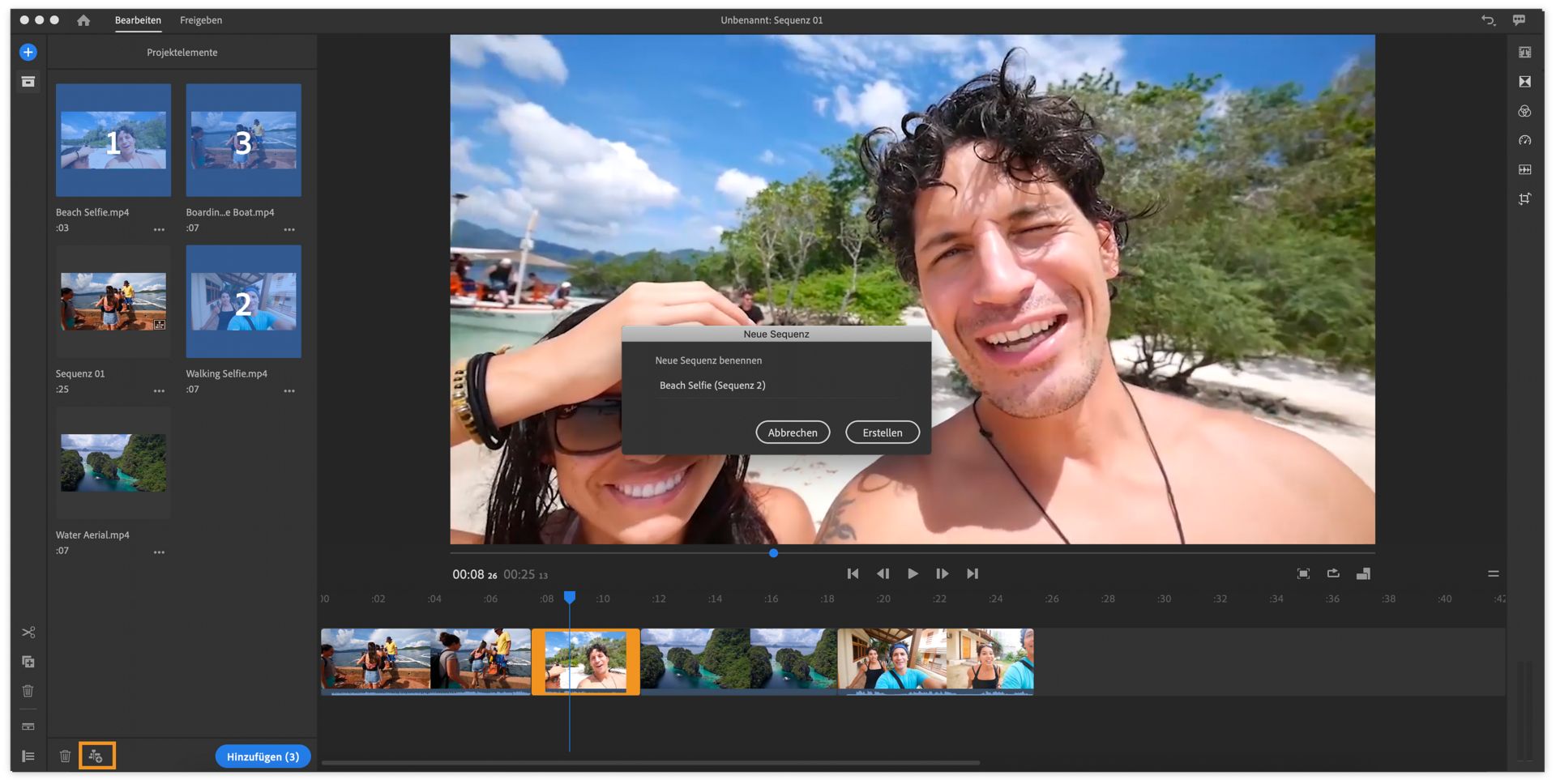
Task: Open the Transform crop panel icon
Action: 1524,199
